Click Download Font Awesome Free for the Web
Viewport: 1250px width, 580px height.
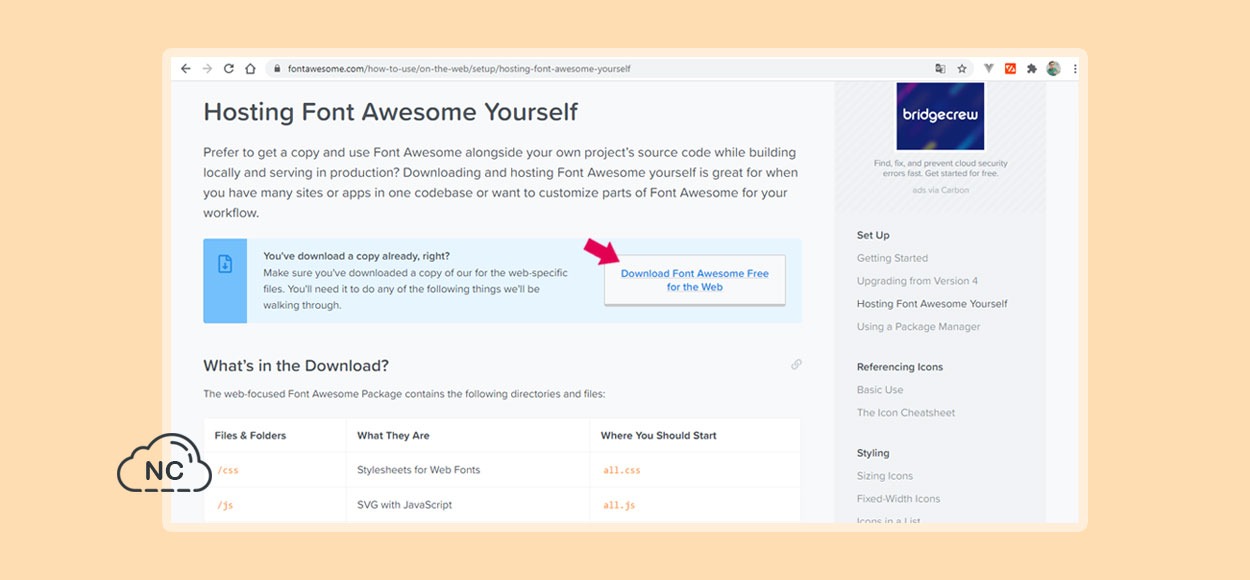(x=695, y=280)
